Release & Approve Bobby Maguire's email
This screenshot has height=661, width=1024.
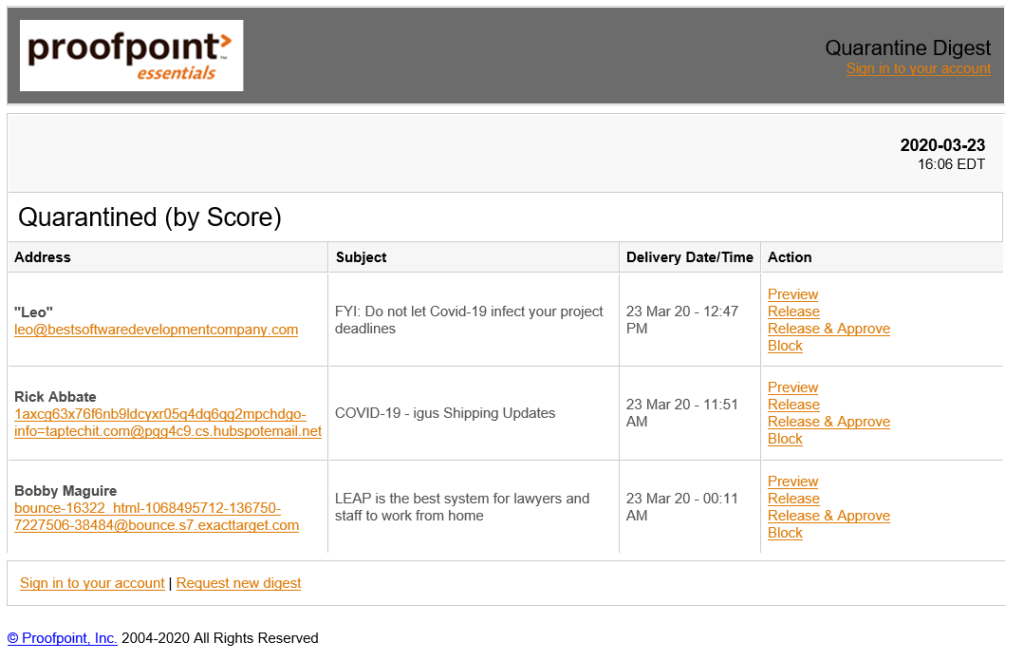tap(828, 516)
